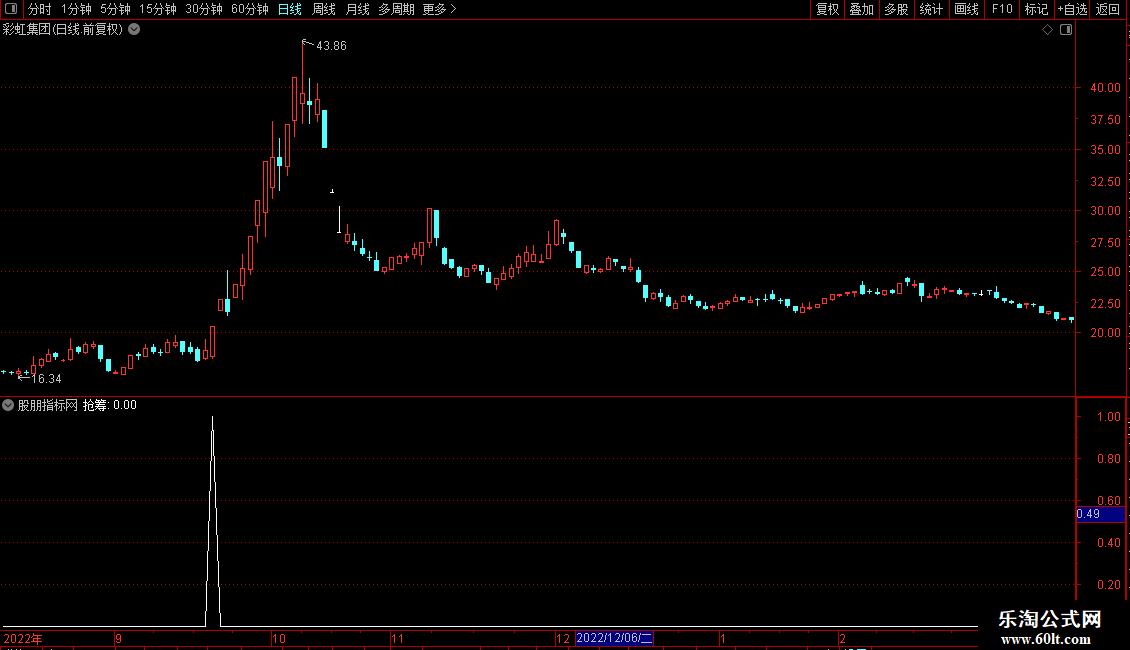Click the 标记 mark button
The width and height of the screenshot is (1130, 650).
tap(1036, 9)
